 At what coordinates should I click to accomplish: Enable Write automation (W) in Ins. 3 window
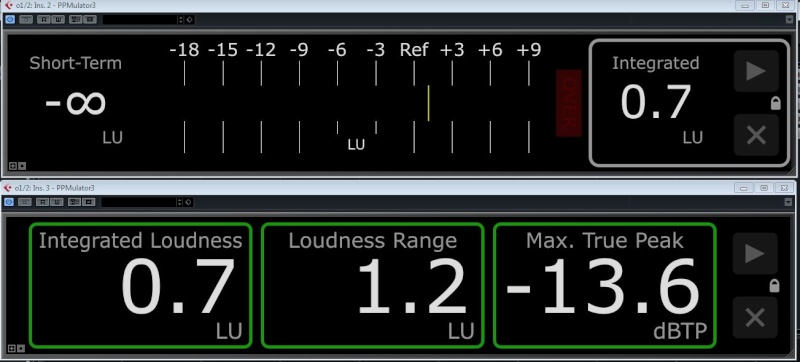pyautogui.click(x=56, y=202)
